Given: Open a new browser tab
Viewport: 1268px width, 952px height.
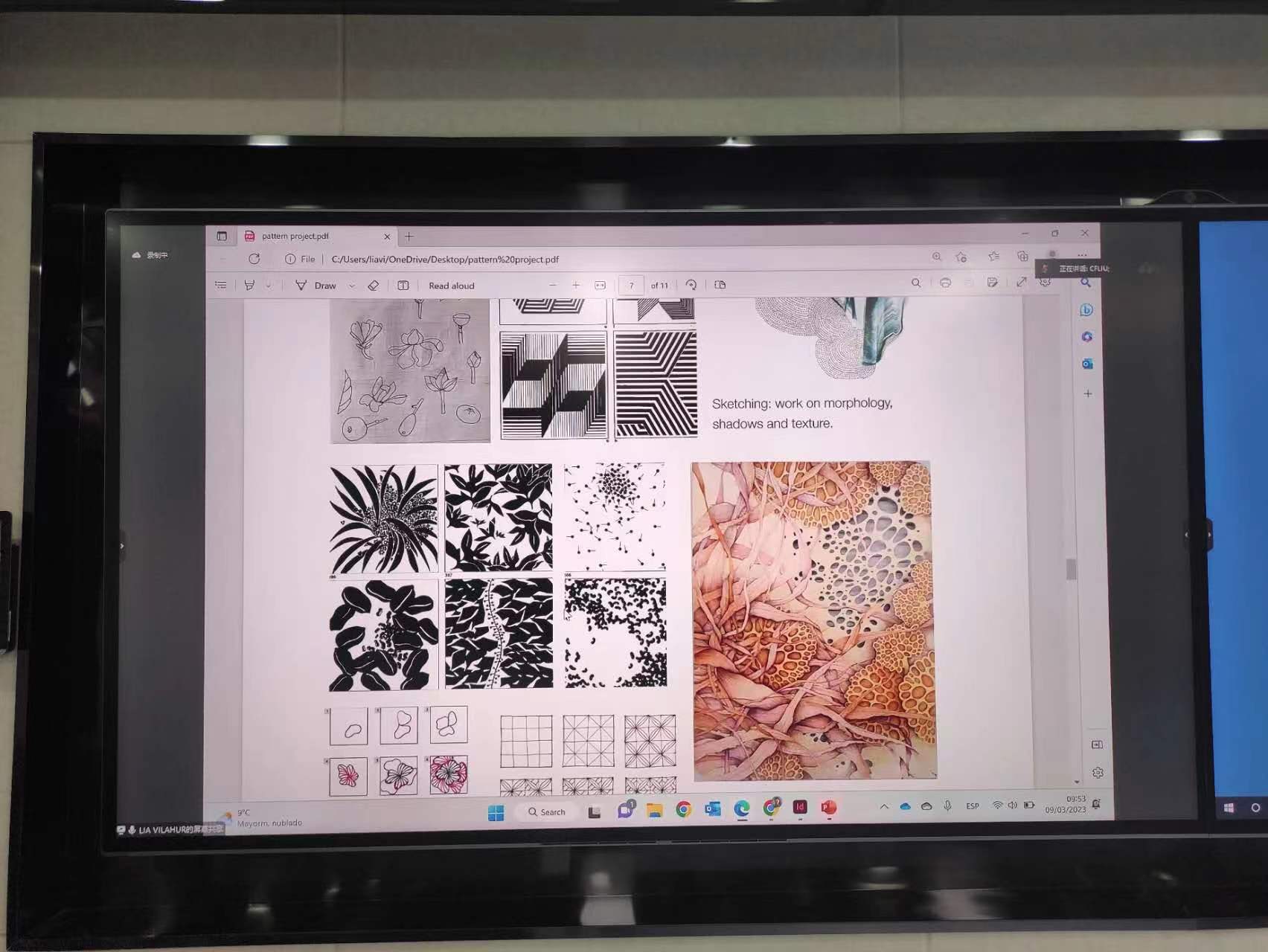Looking at the screenshot, I should [409, 237].
